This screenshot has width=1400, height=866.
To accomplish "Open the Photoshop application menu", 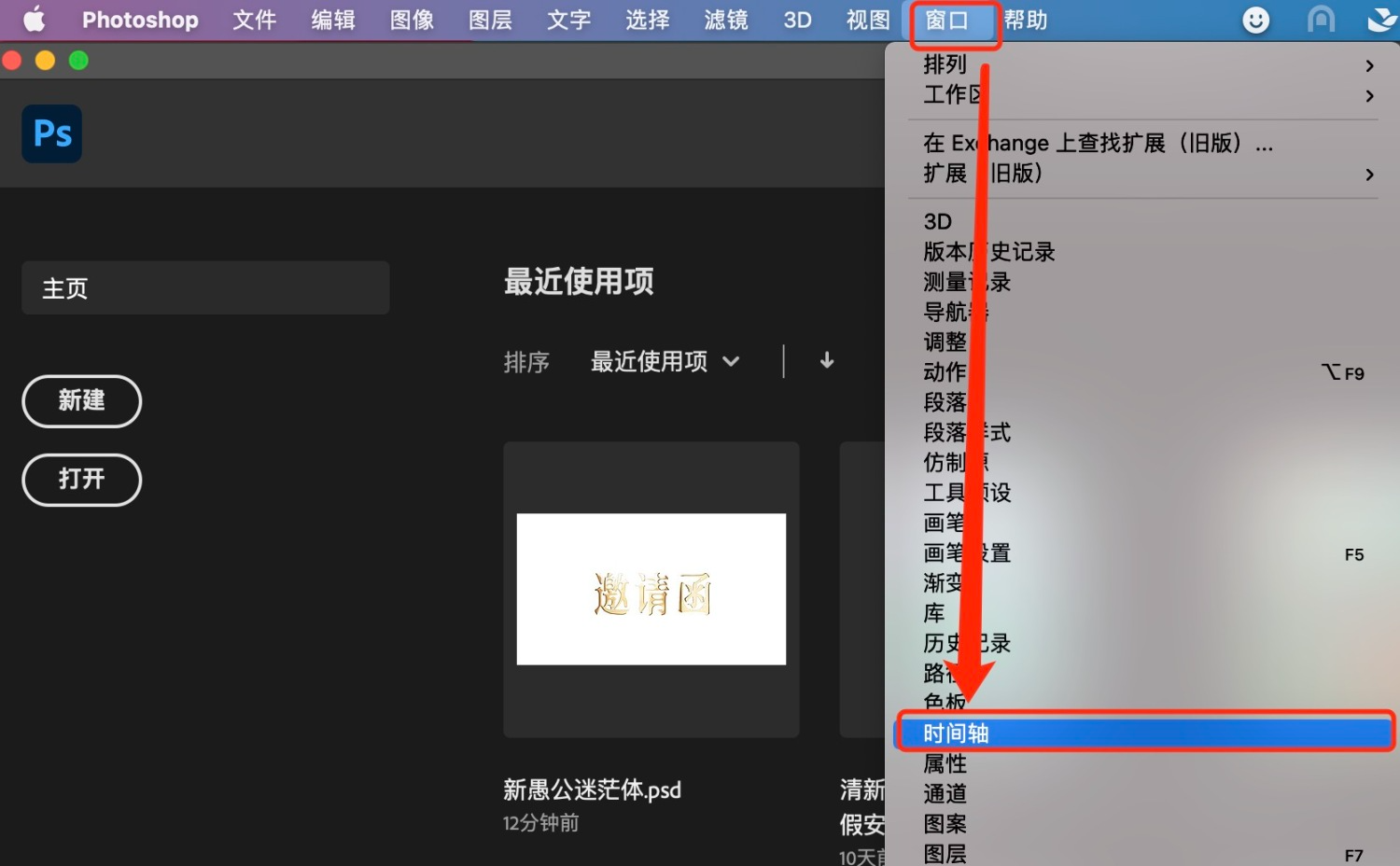I will coord(140,20).
